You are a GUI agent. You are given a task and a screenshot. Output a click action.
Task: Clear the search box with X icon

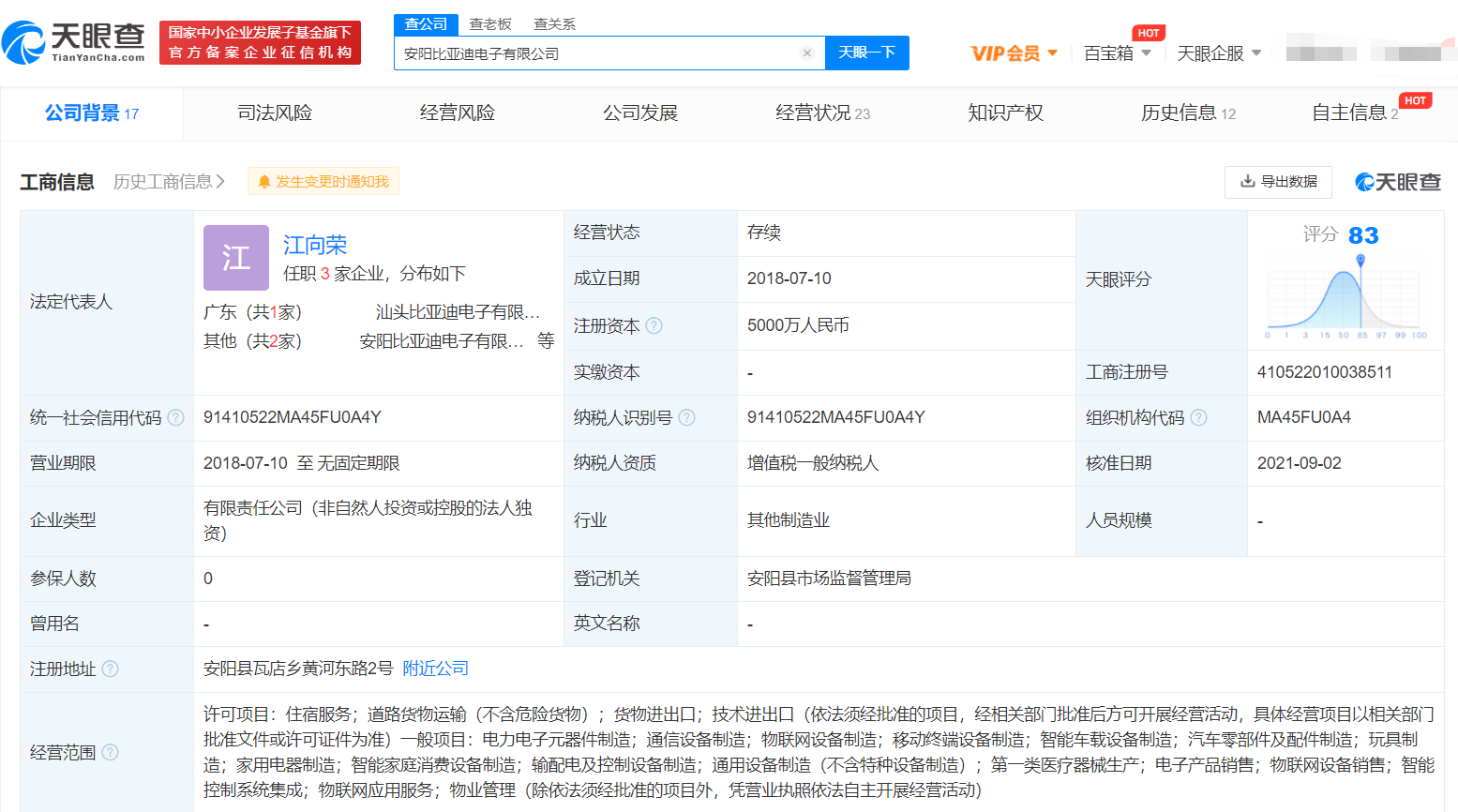pos(806,53)
